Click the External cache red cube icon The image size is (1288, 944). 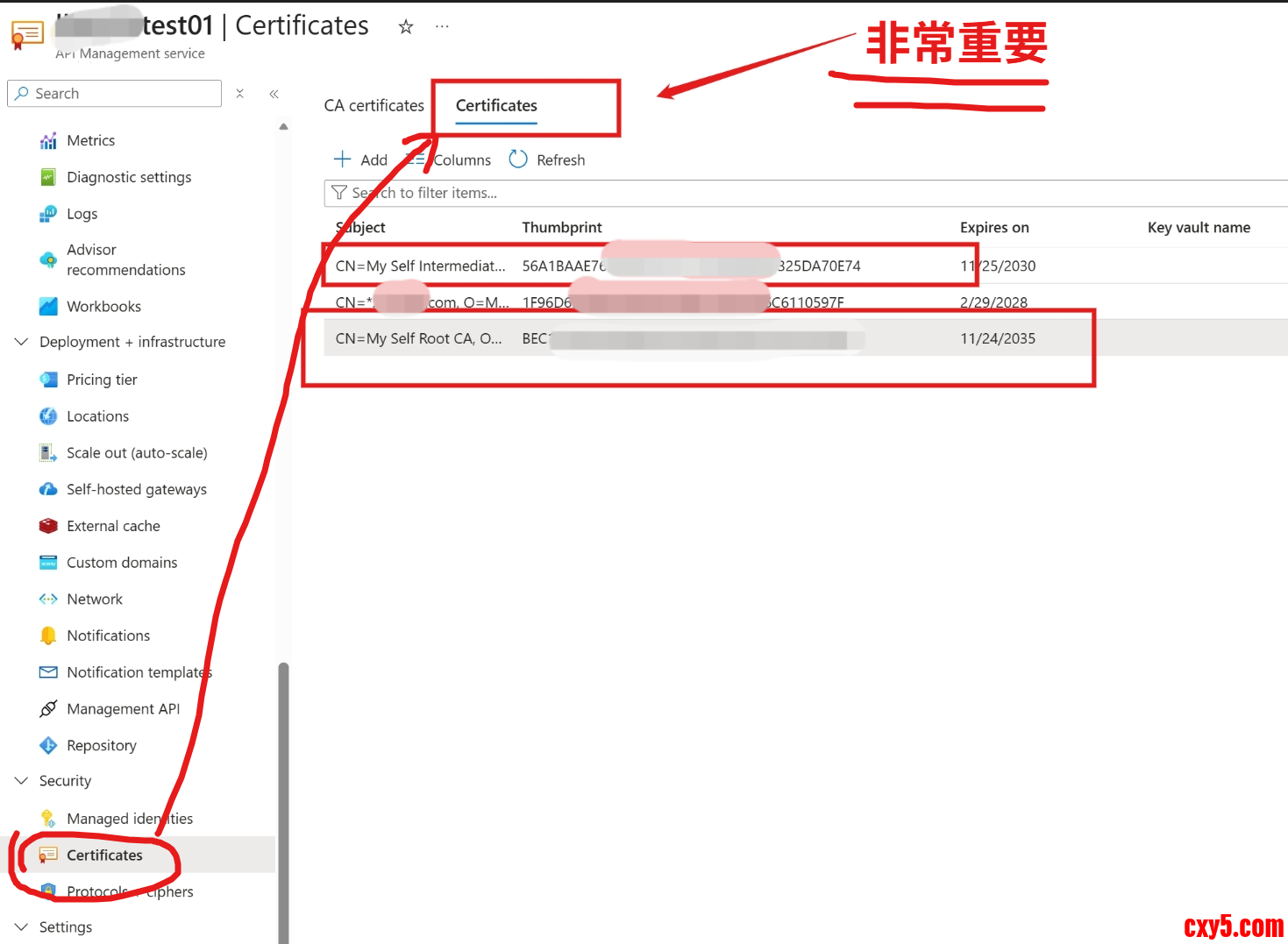[x=48, y=527]
